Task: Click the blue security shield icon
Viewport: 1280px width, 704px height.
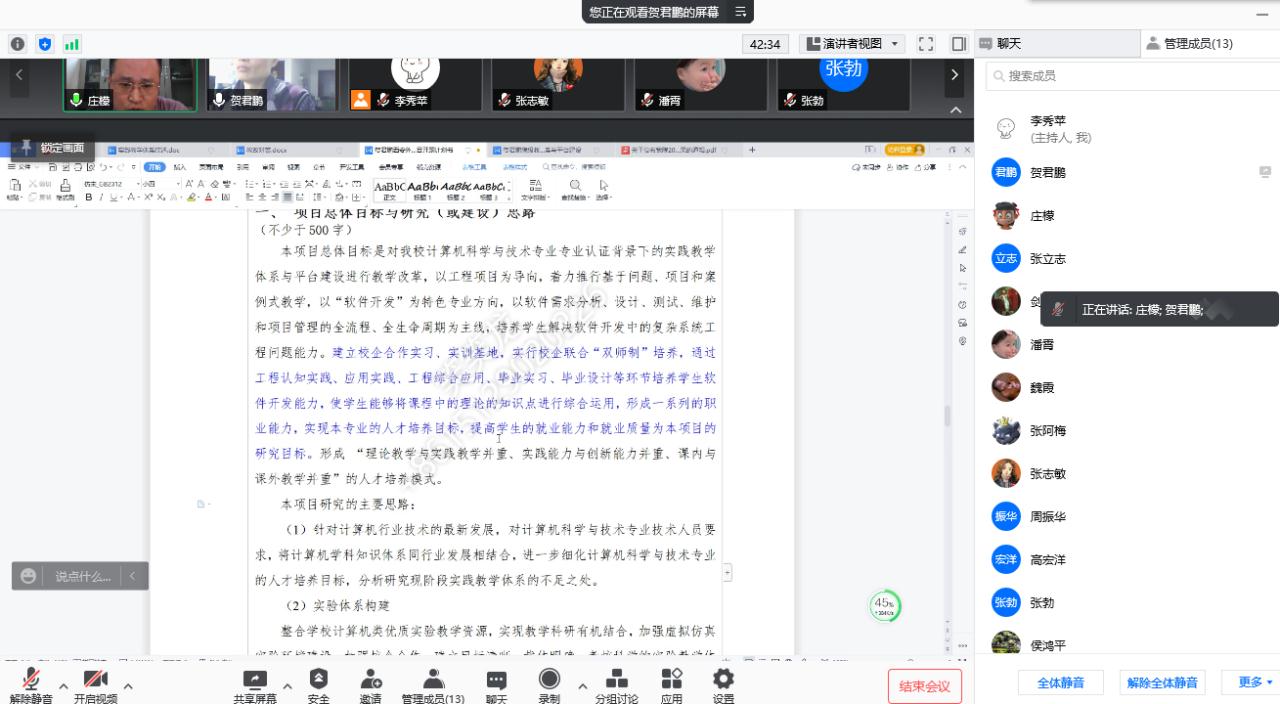Action: coord(44,44)
